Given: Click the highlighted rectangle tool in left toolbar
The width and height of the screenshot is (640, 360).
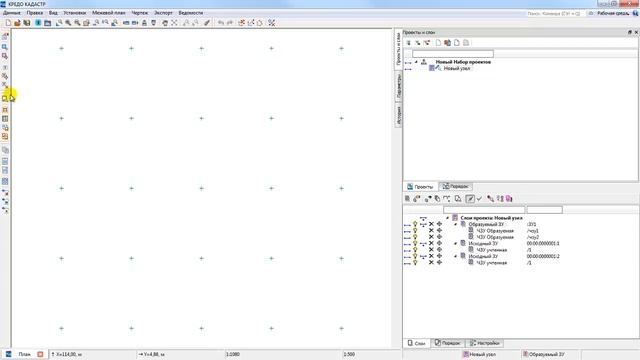Looking at the screenshot, I should pyautogui.click(x=5, y=98).
